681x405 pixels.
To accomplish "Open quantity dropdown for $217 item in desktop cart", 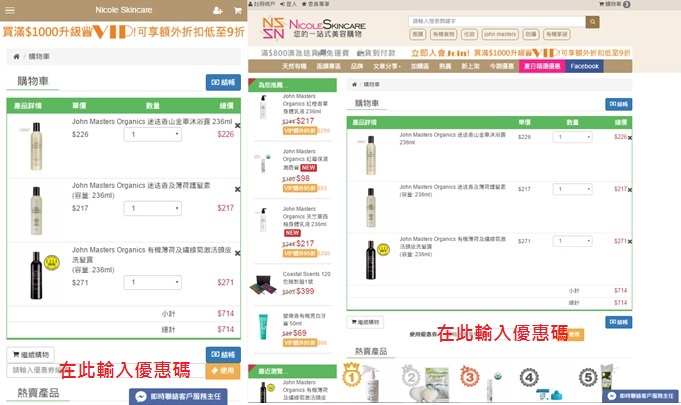I will coord(572,189).
